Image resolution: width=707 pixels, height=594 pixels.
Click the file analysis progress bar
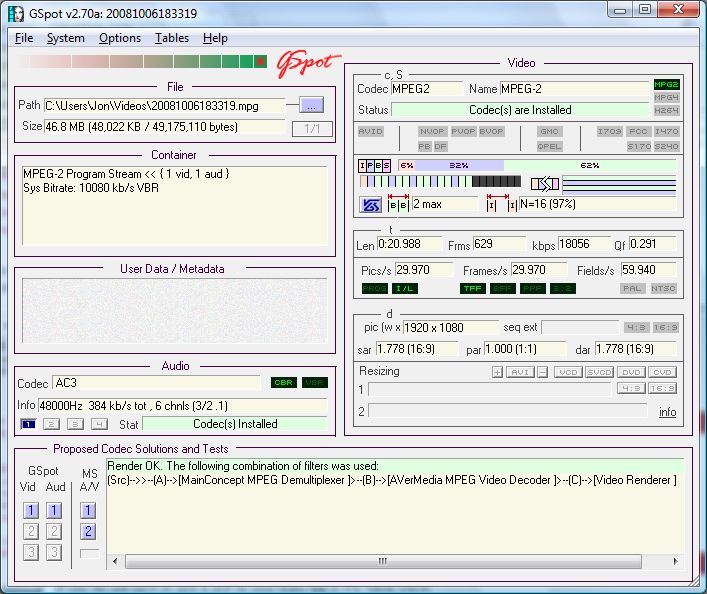tap(142, 61)
